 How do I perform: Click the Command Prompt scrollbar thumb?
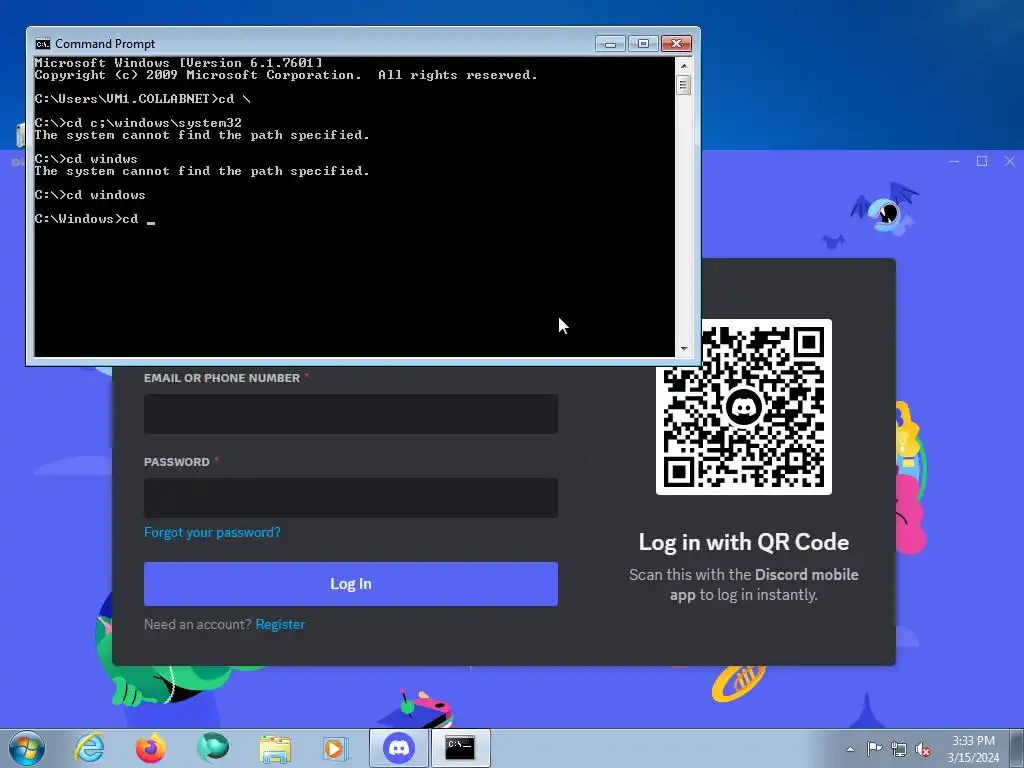pyautogui.click(x=684, y=85)
